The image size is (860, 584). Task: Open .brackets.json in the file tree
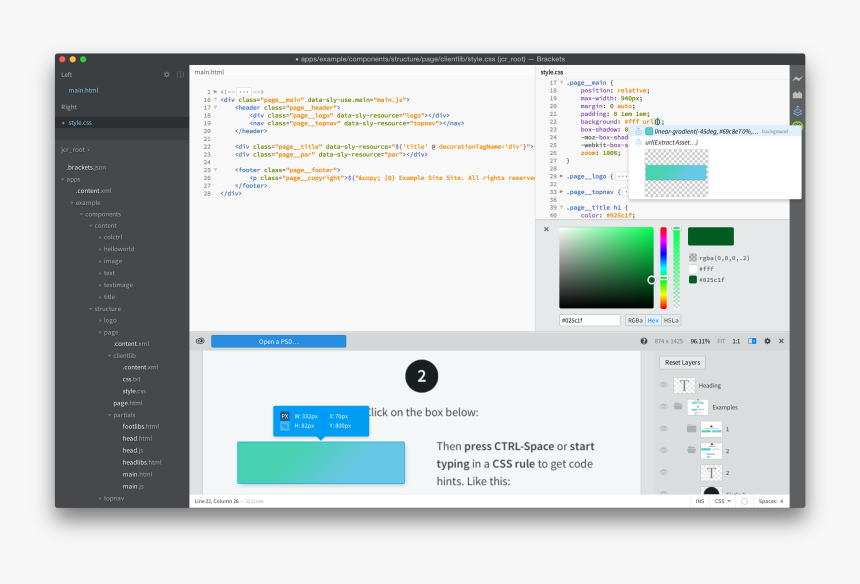[x=86, y=167]
